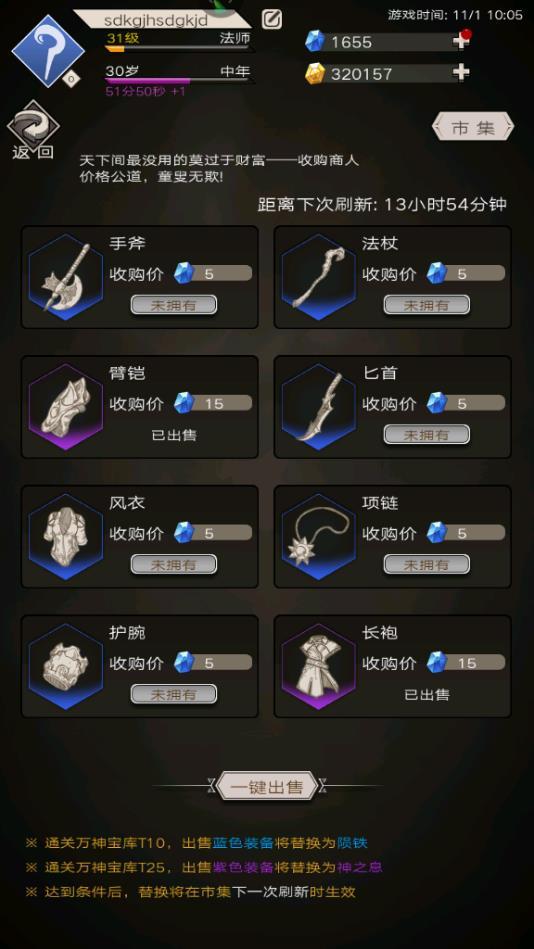Viewport: 534px width, 949px height.
Task: Tap the 1655 blue gem balance
Action: [351, 42]
